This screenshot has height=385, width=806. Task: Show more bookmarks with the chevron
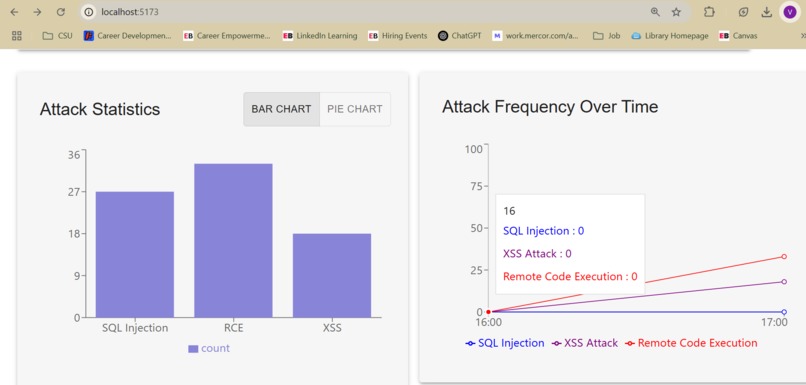tap(802, 35)
